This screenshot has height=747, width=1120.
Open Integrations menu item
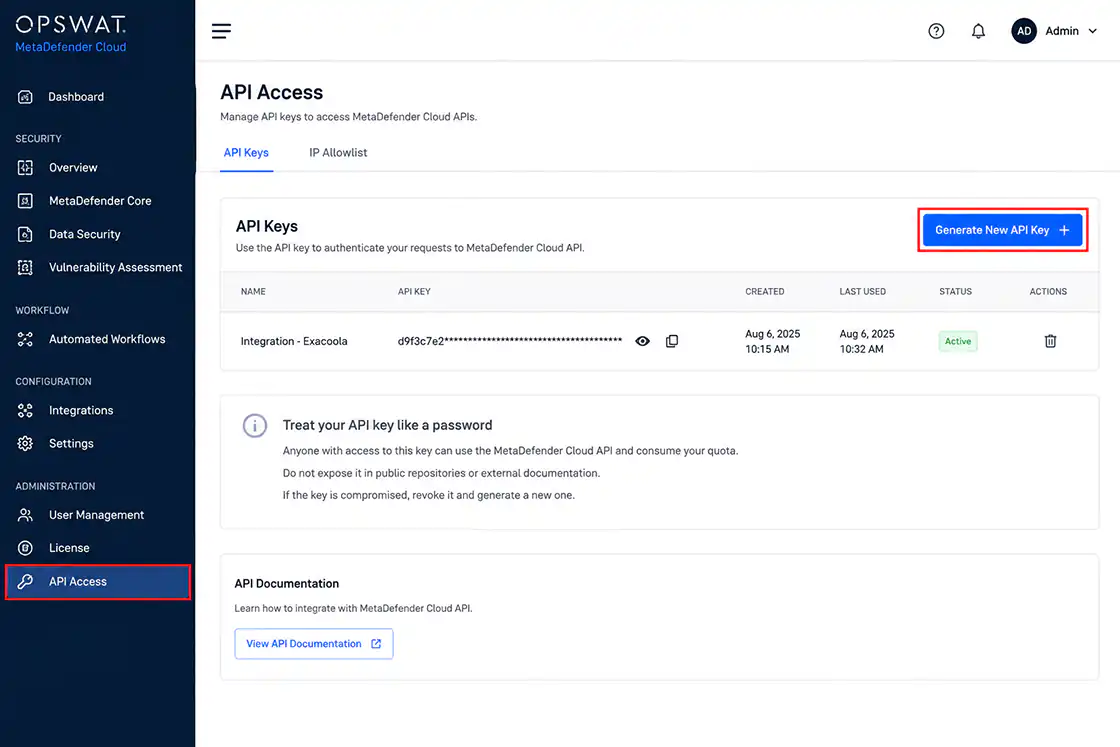(81, 411)
